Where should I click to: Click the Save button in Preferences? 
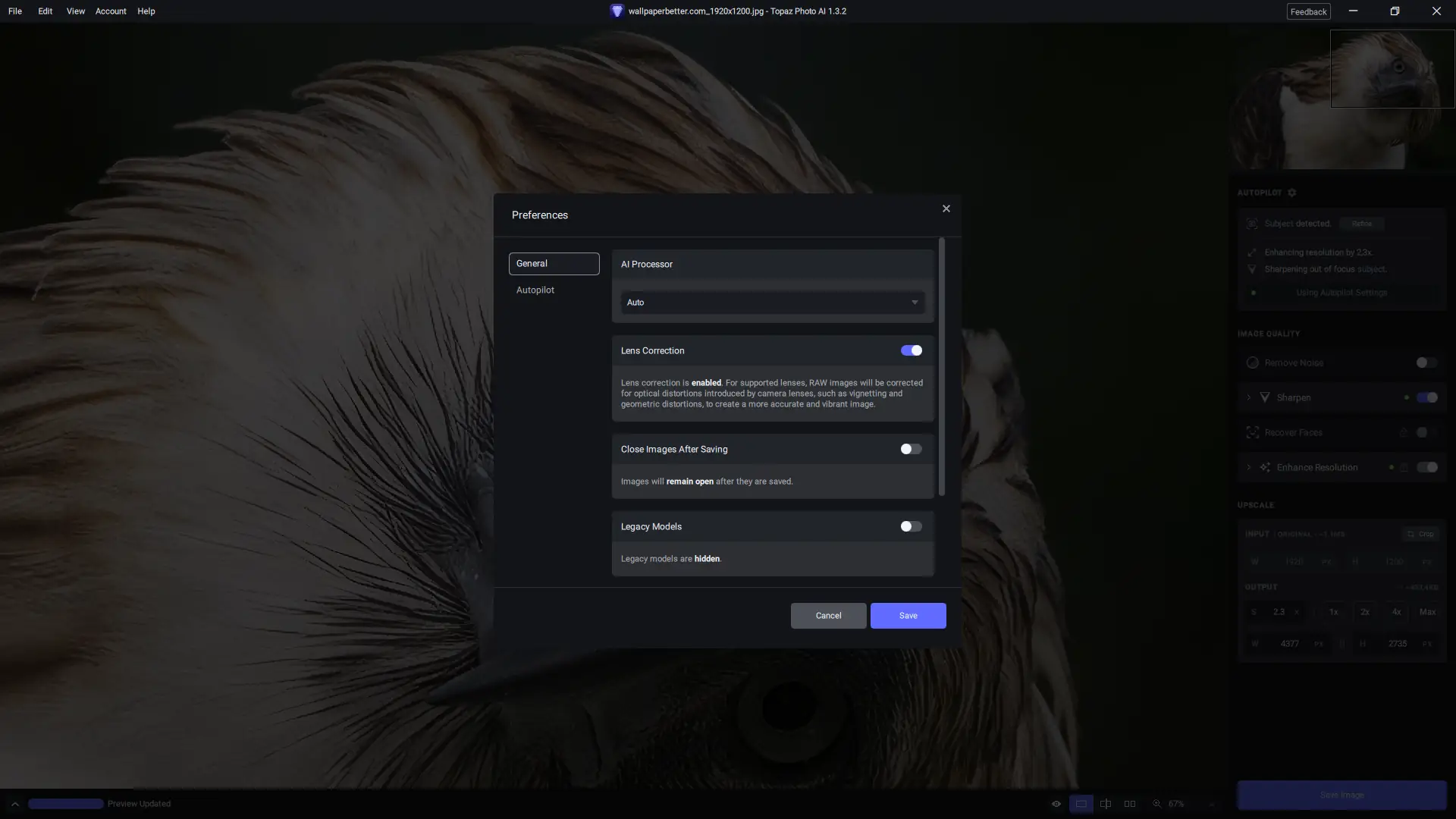point(908,616)
